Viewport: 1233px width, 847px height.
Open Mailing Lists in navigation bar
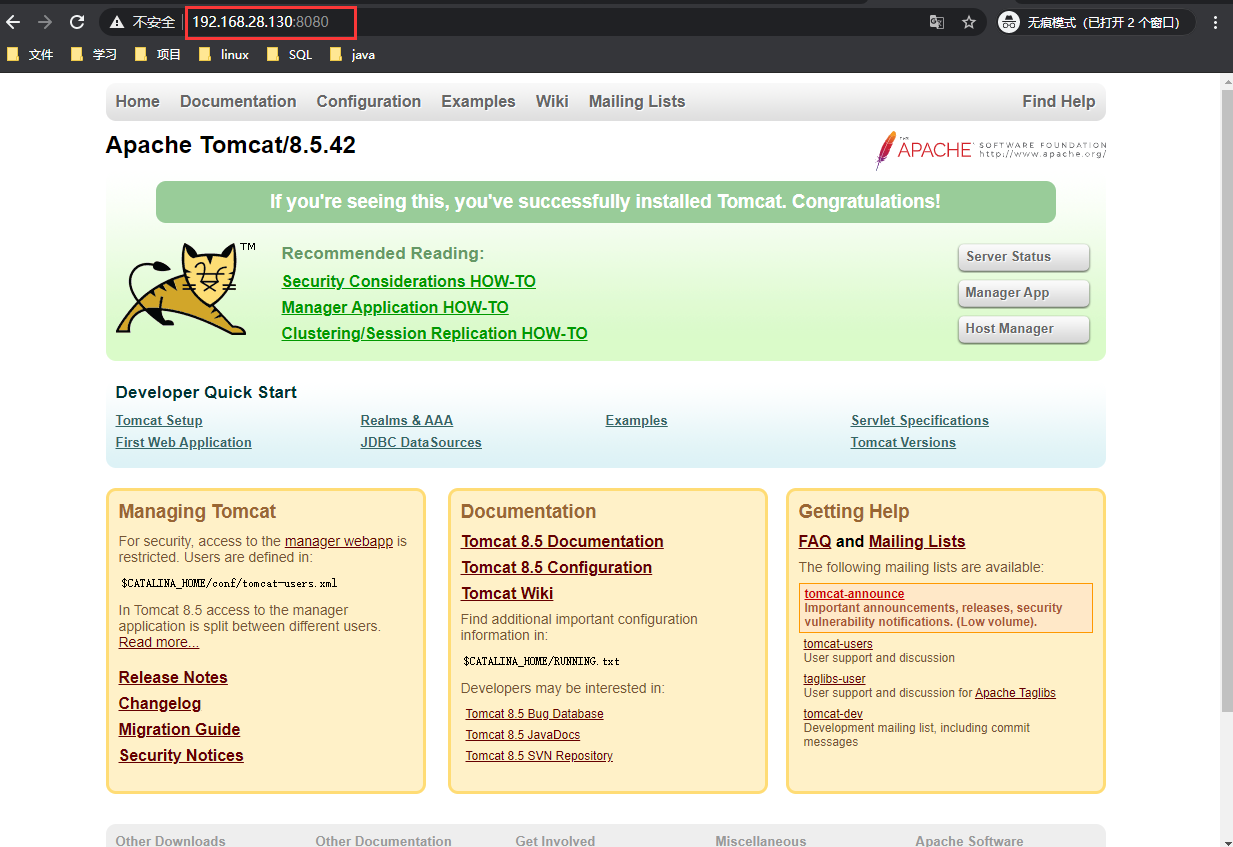637,102
